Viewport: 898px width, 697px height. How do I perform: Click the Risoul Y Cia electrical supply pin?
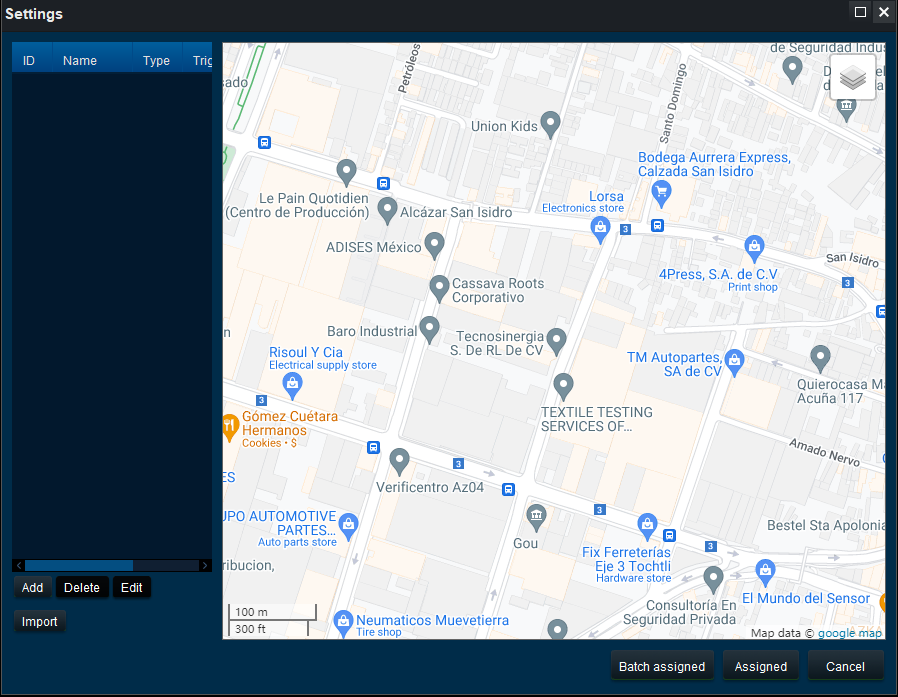click(291, 384)
